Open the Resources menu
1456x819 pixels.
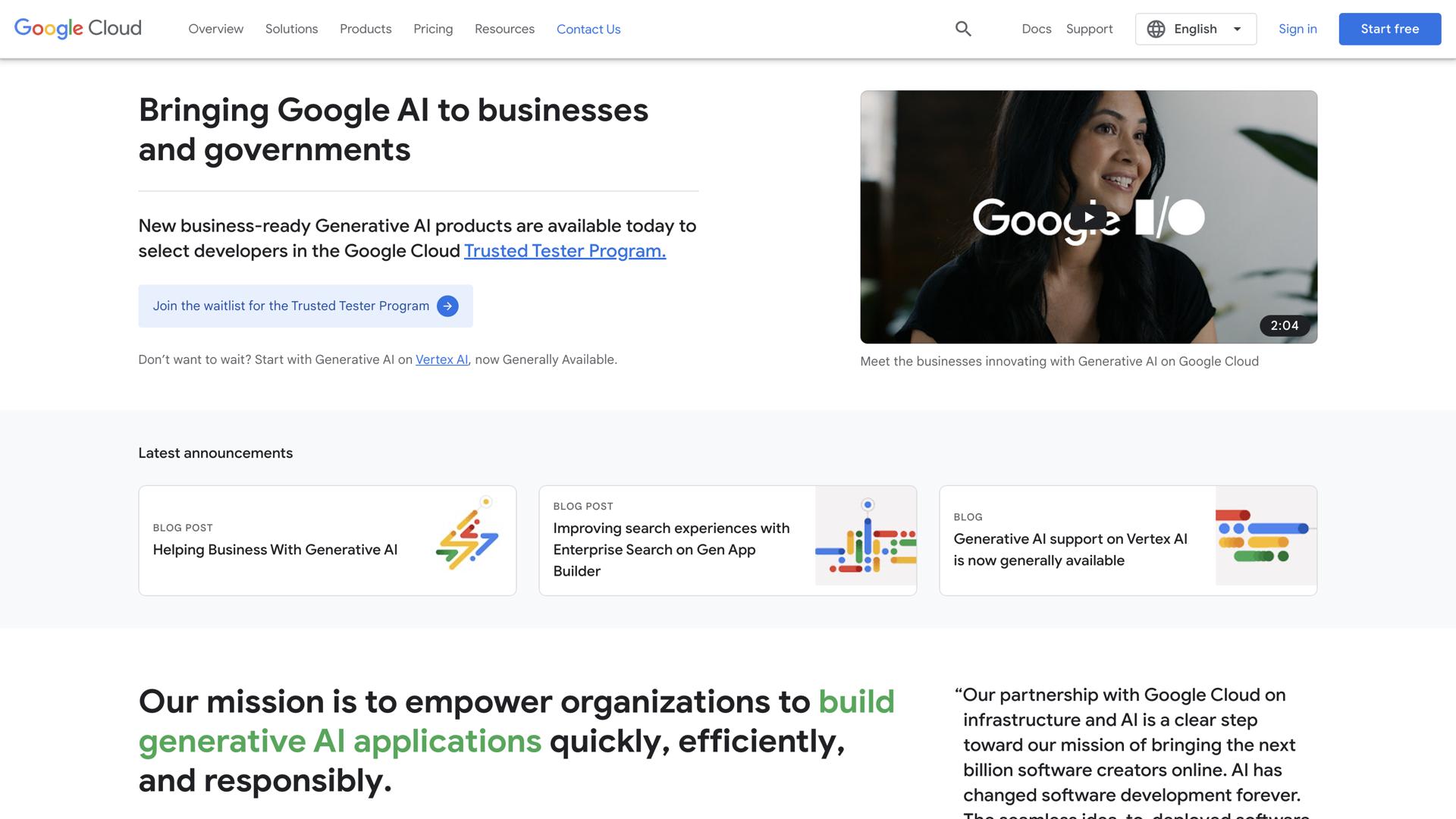(x=504, y=29)
